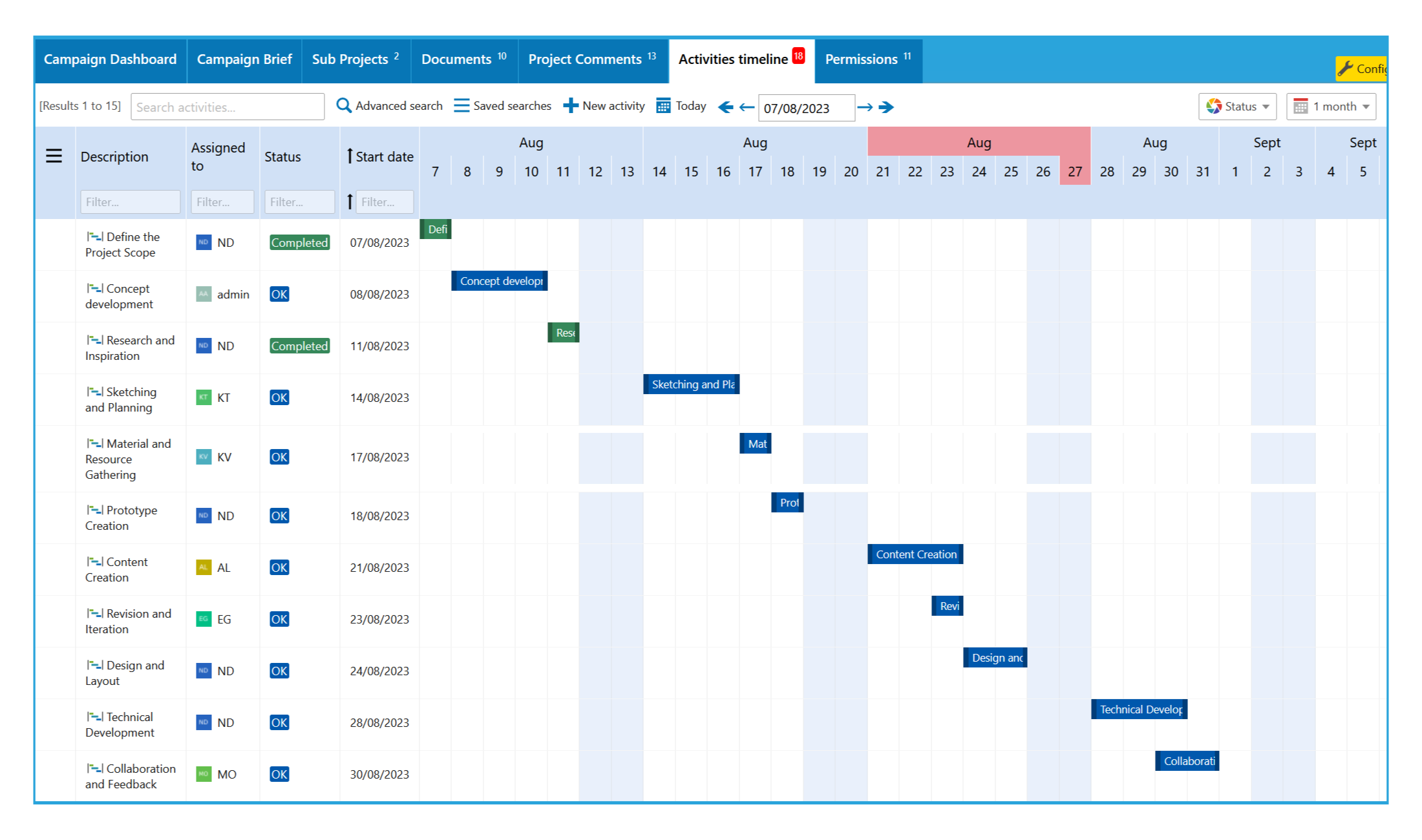
Task: Click the Today calendar icon
Action: [x=663, y=105]
